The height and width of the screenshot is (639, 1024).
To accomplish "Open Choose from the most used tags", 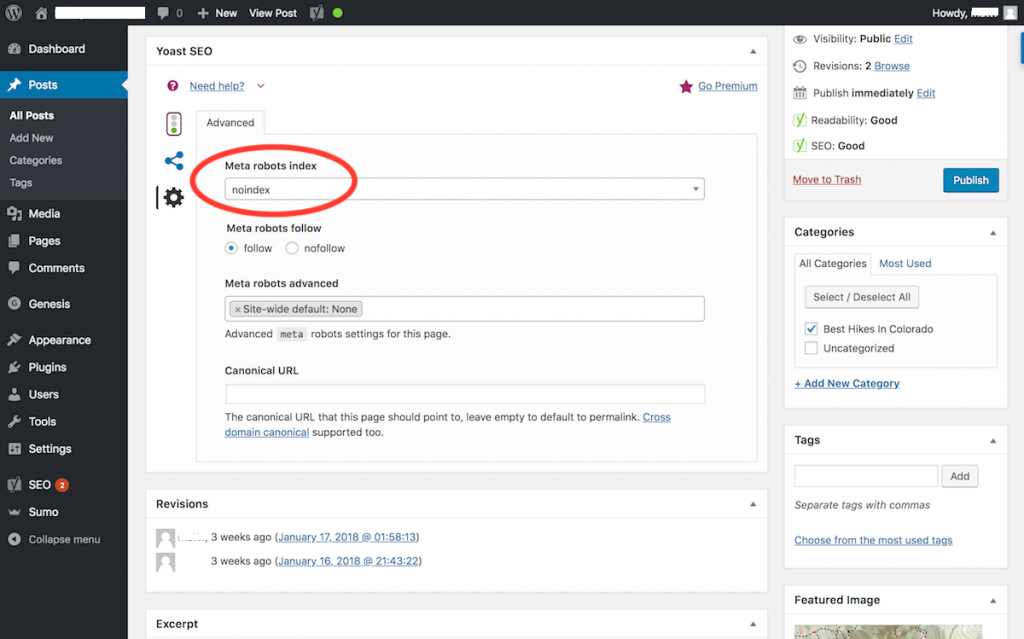I will coord(873,540).
